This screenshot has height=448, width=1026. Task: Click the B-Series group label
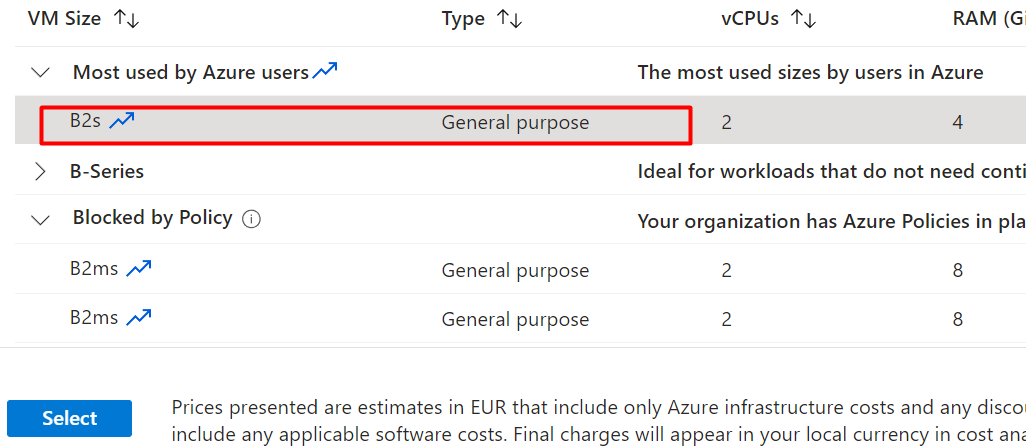pos(107,171)
